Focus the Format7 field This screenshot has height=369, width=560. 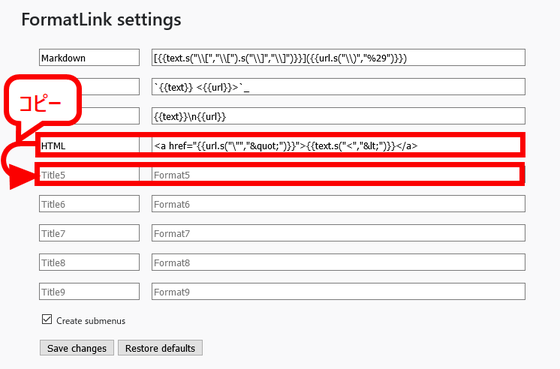338,233
